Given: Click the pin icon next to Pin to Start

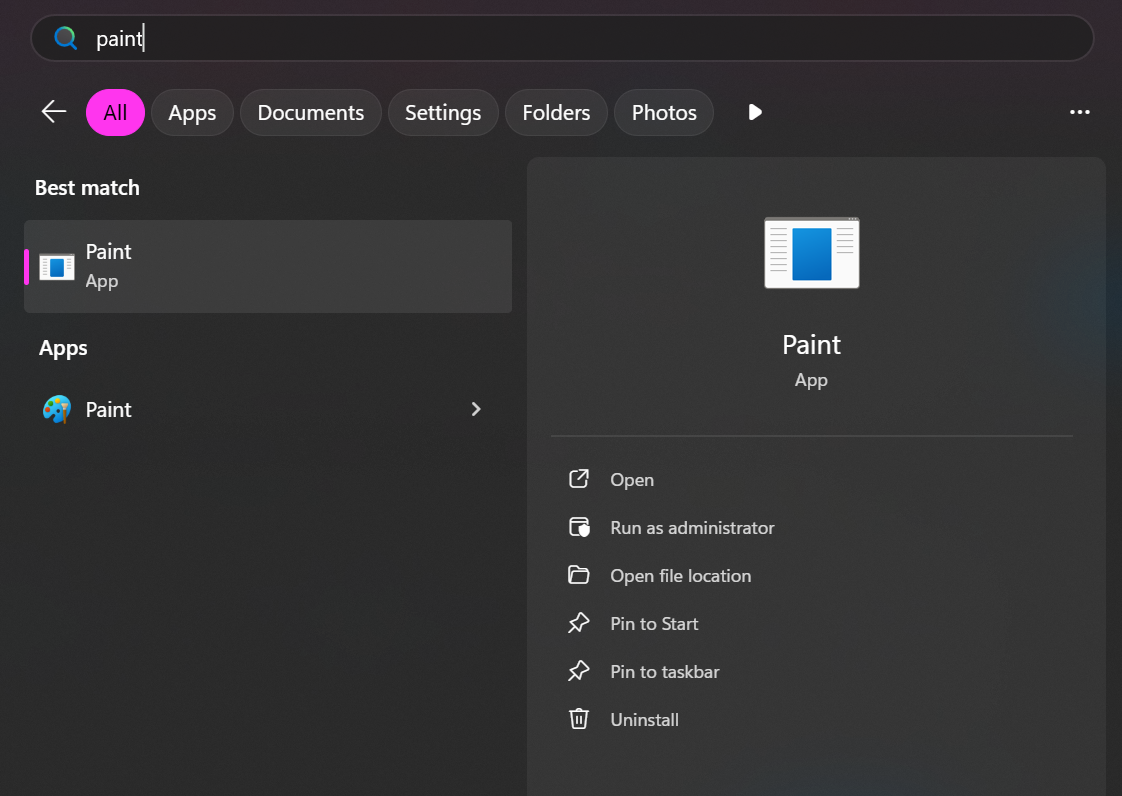Looking at the screenshot, I should pyautogui.click(x=578, y=623).
